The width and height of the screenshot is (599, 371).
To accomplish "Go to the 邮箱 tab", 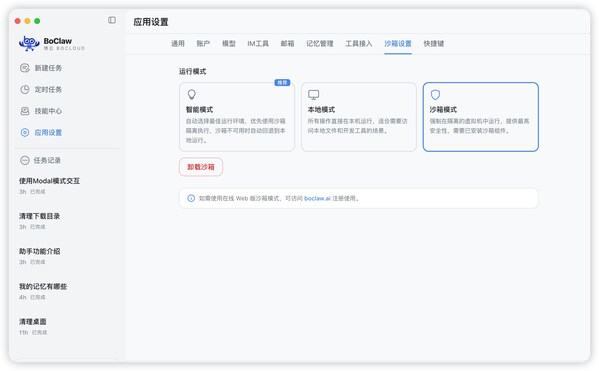I will 287,44.
